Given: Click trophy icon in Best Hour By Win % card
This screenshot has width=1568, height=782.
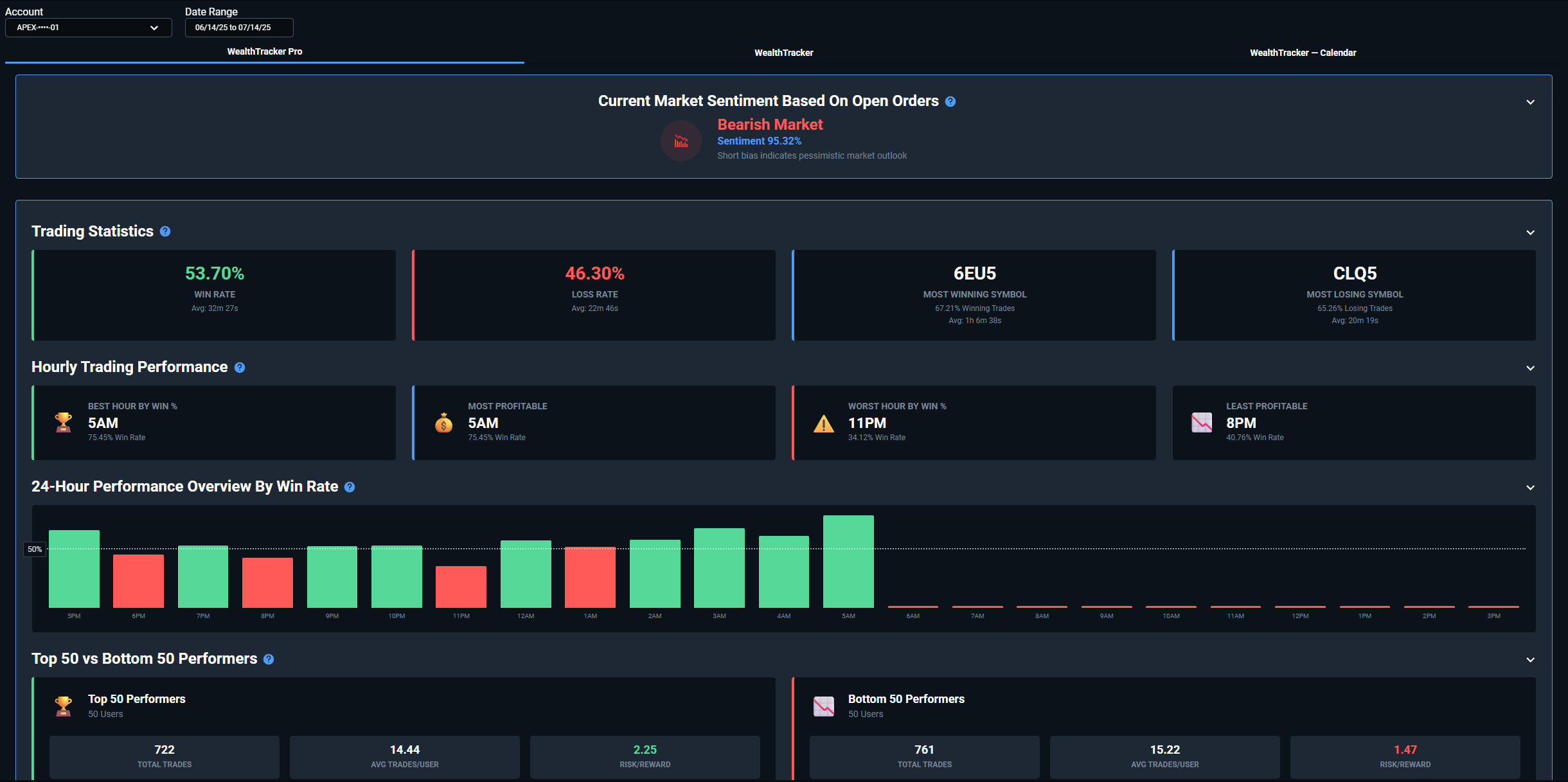Looking at the screenshot, I should point(64,422).
